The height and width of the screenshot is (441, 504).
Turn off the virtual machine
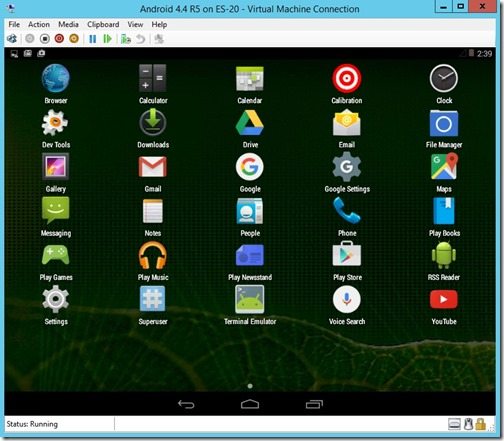(x=45, y=39)
